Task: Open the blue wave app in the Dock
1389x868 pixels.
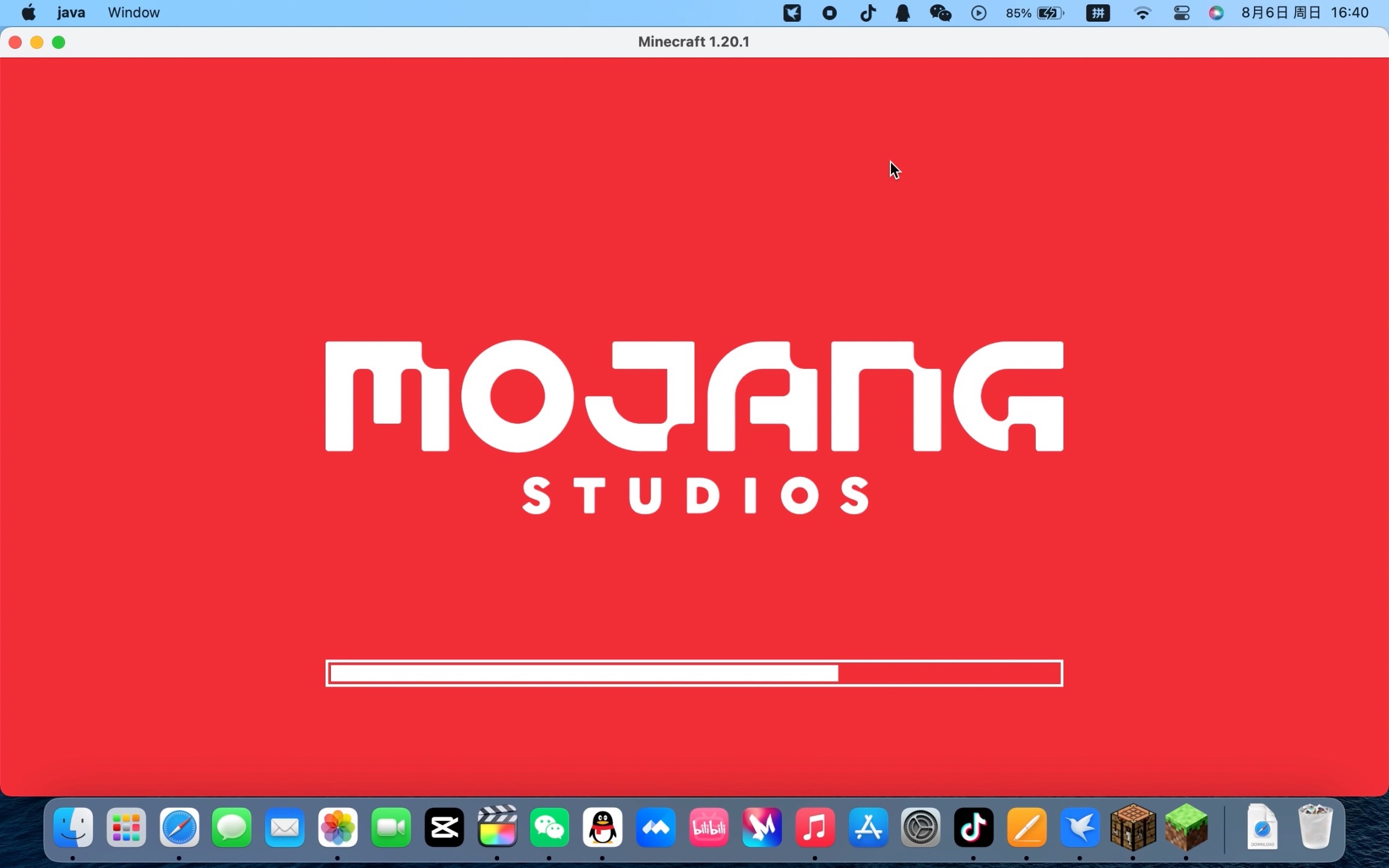Action: [x=655, y=827]
